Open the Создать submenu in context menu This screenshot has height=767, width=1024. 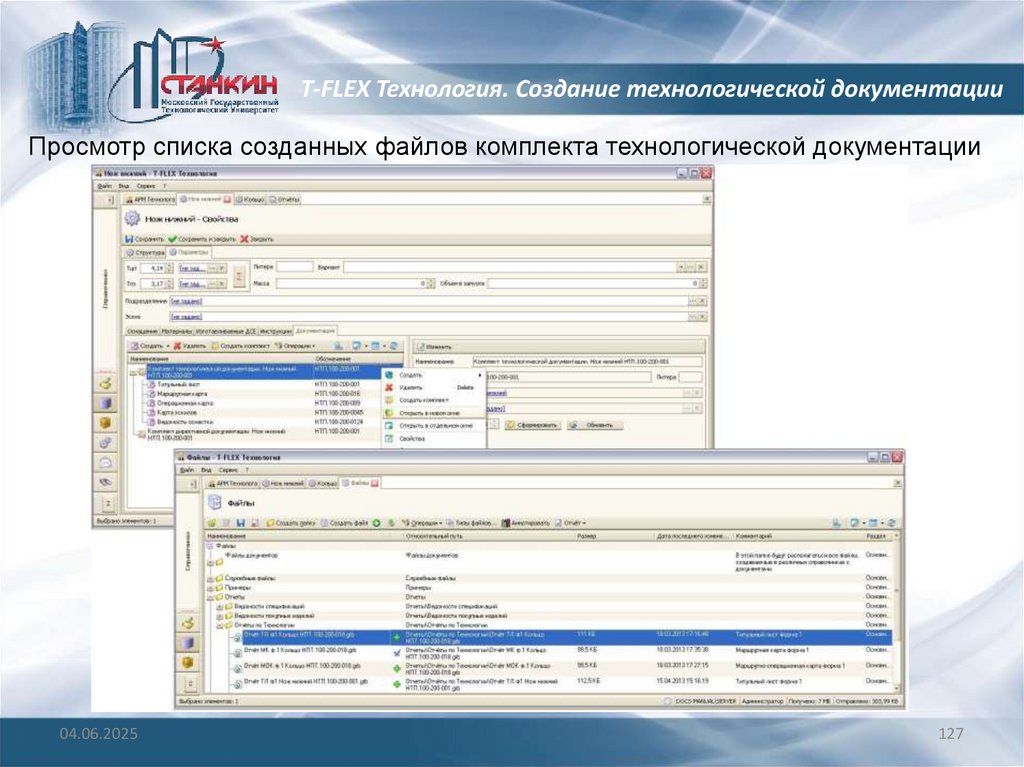(434, 375)
